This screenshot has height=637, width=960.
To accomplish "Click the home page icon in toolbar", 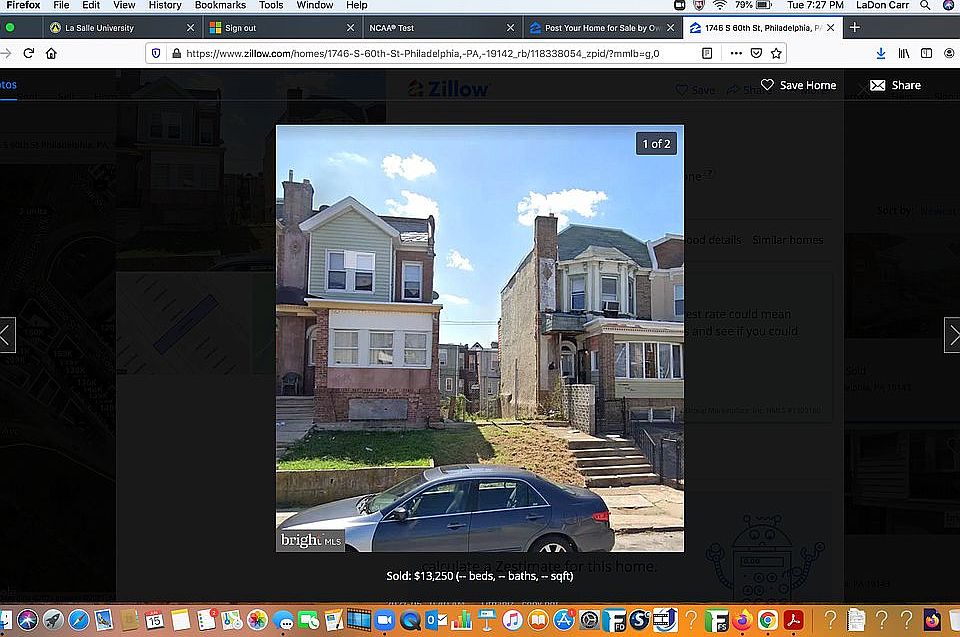I will [x=51, y=53].
